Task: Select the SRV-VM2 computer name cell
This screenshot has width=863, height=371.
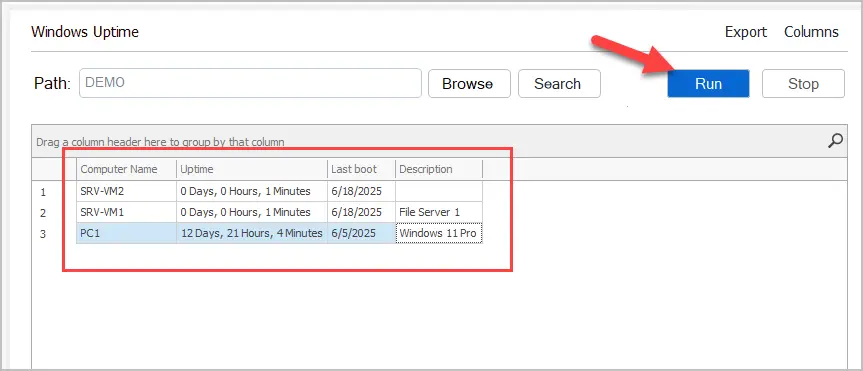Action: pyautogui.click(x=127, y=191)
